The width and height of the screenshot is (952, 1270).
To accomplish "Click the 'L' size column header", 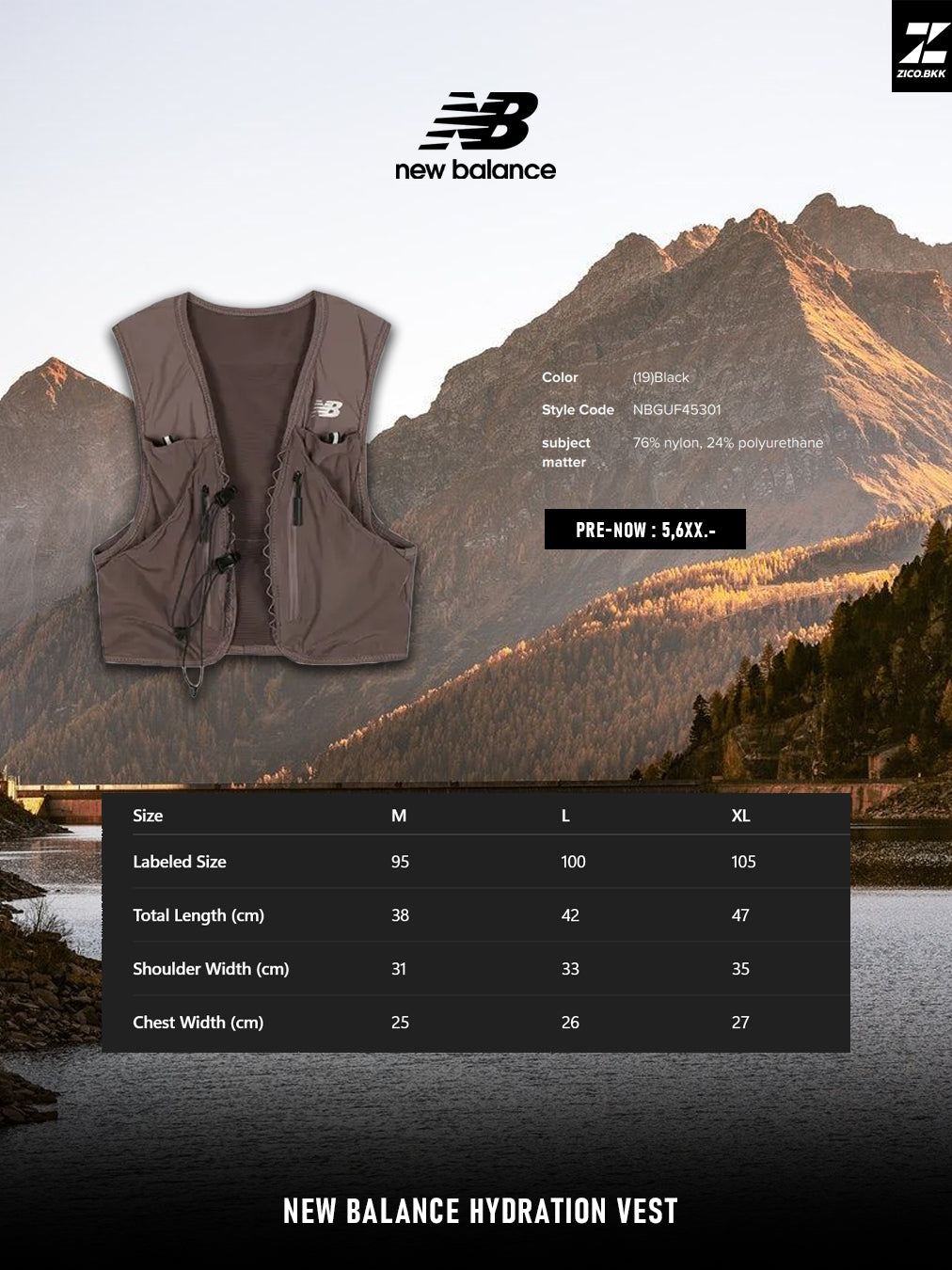I will click(565, 816).
